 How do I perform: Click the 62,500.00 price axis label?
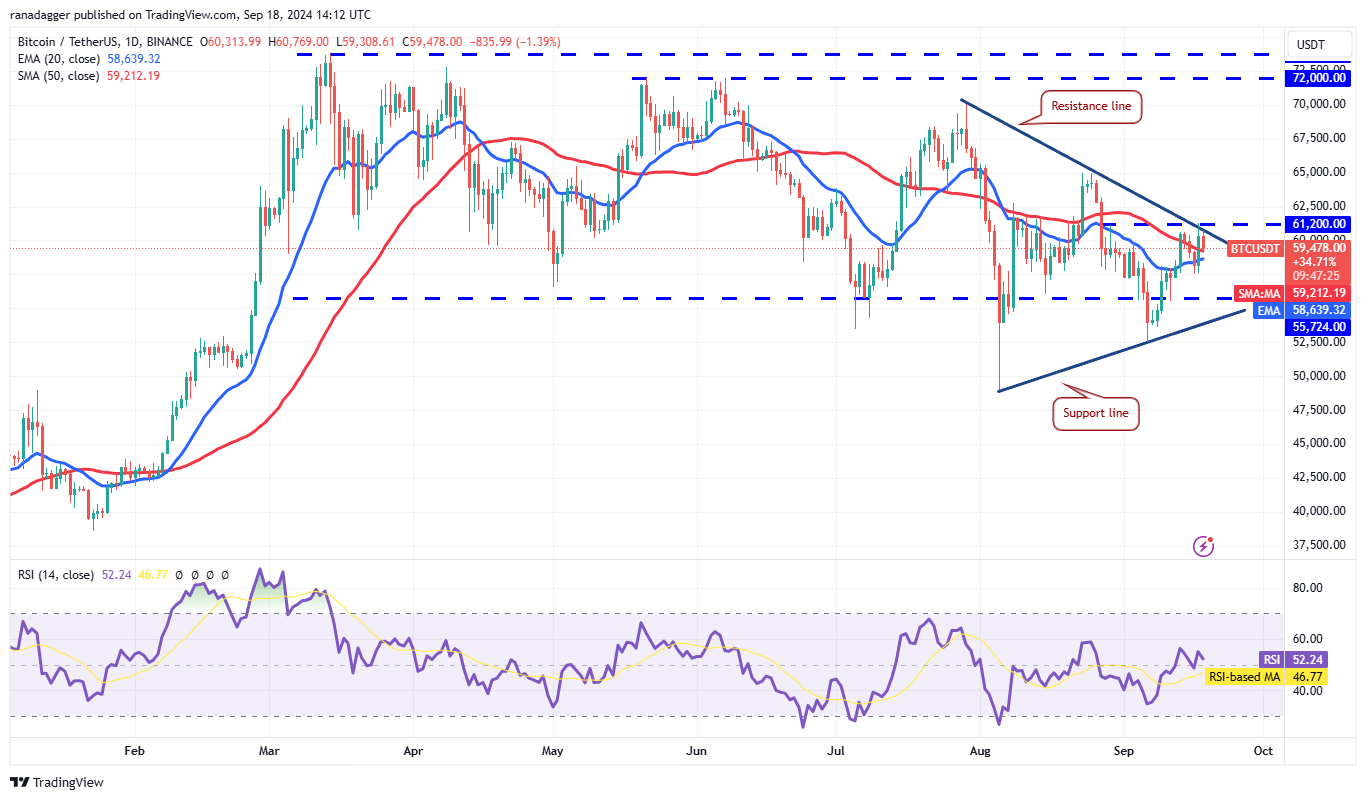pos(1319,206)
